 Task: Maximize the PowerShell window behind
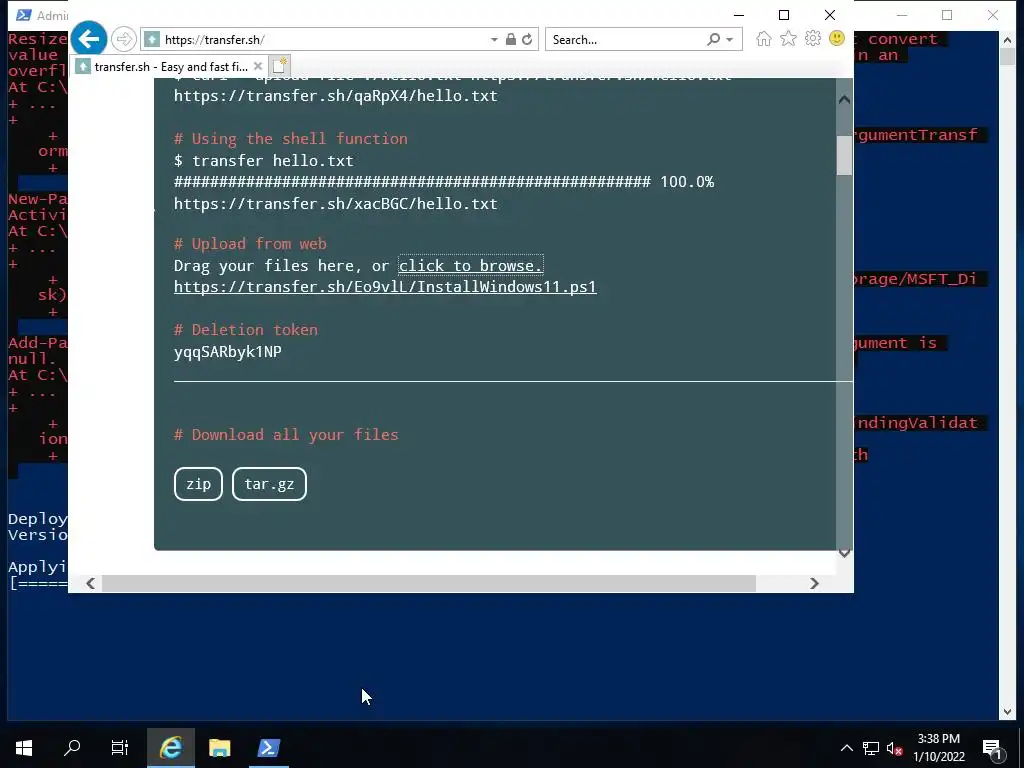coord(947,15)
